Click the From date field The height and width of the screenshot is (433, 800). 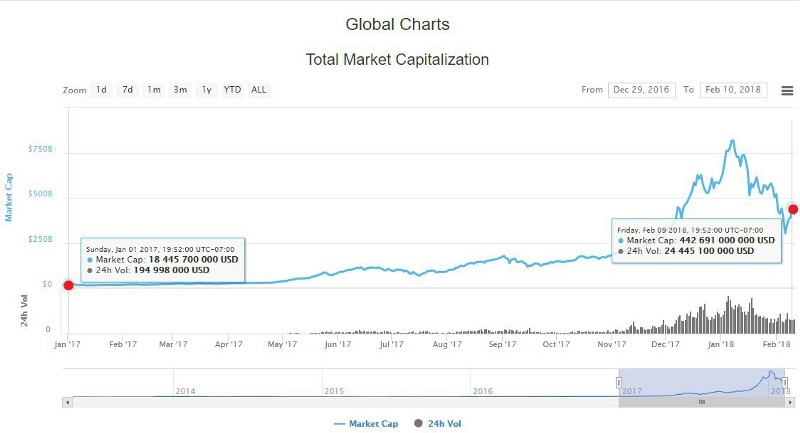click(x=639, y=90)
